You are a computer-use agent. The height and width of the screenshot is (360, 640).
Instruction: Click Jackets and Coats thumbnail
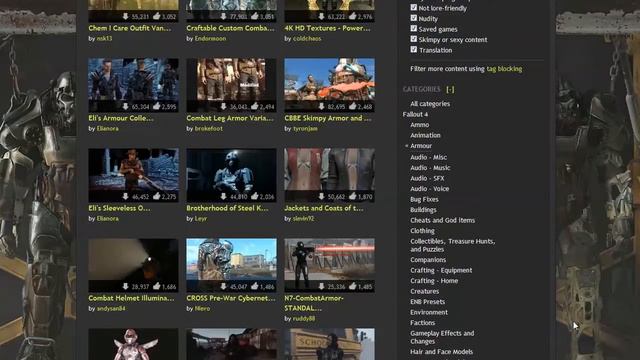pyautogui.click(x=329, y=175)
